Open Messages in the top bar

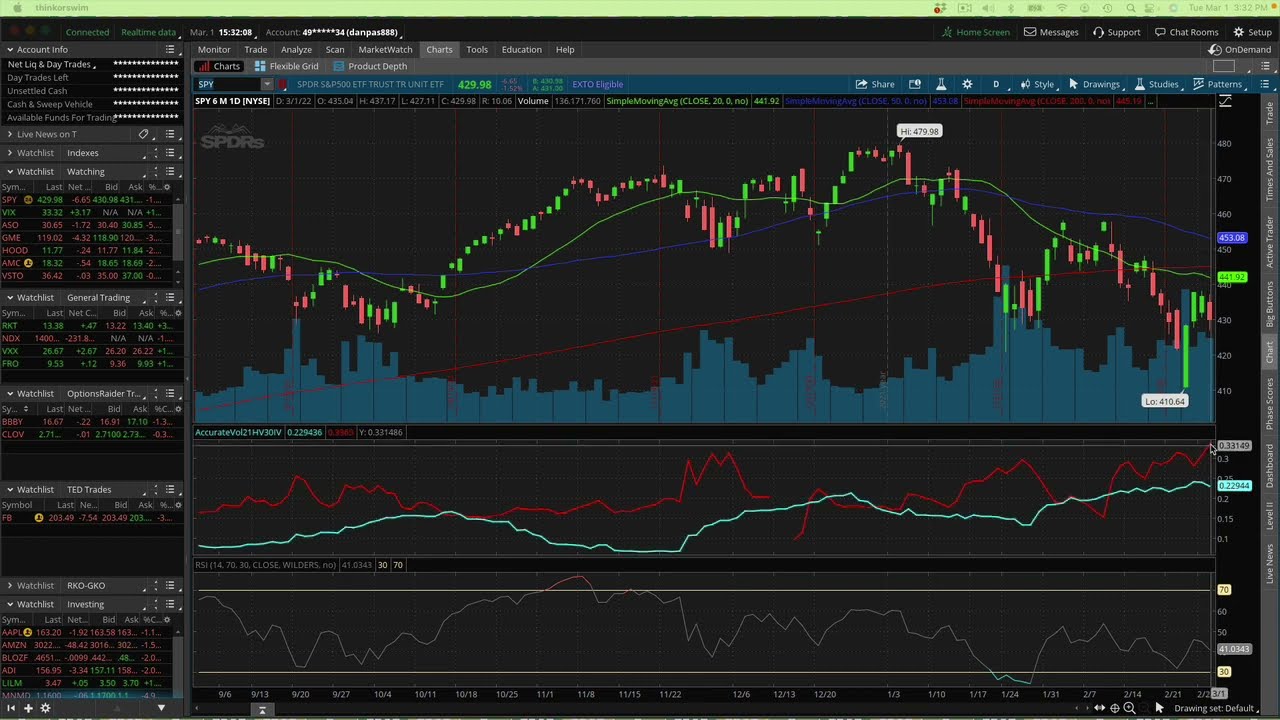[1051, 32]
